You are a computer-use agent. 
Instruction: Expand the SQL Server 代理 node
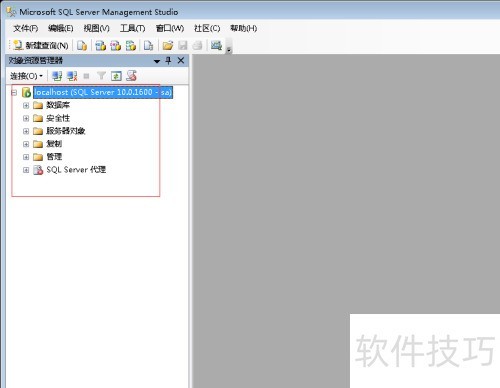pos(26,170)
